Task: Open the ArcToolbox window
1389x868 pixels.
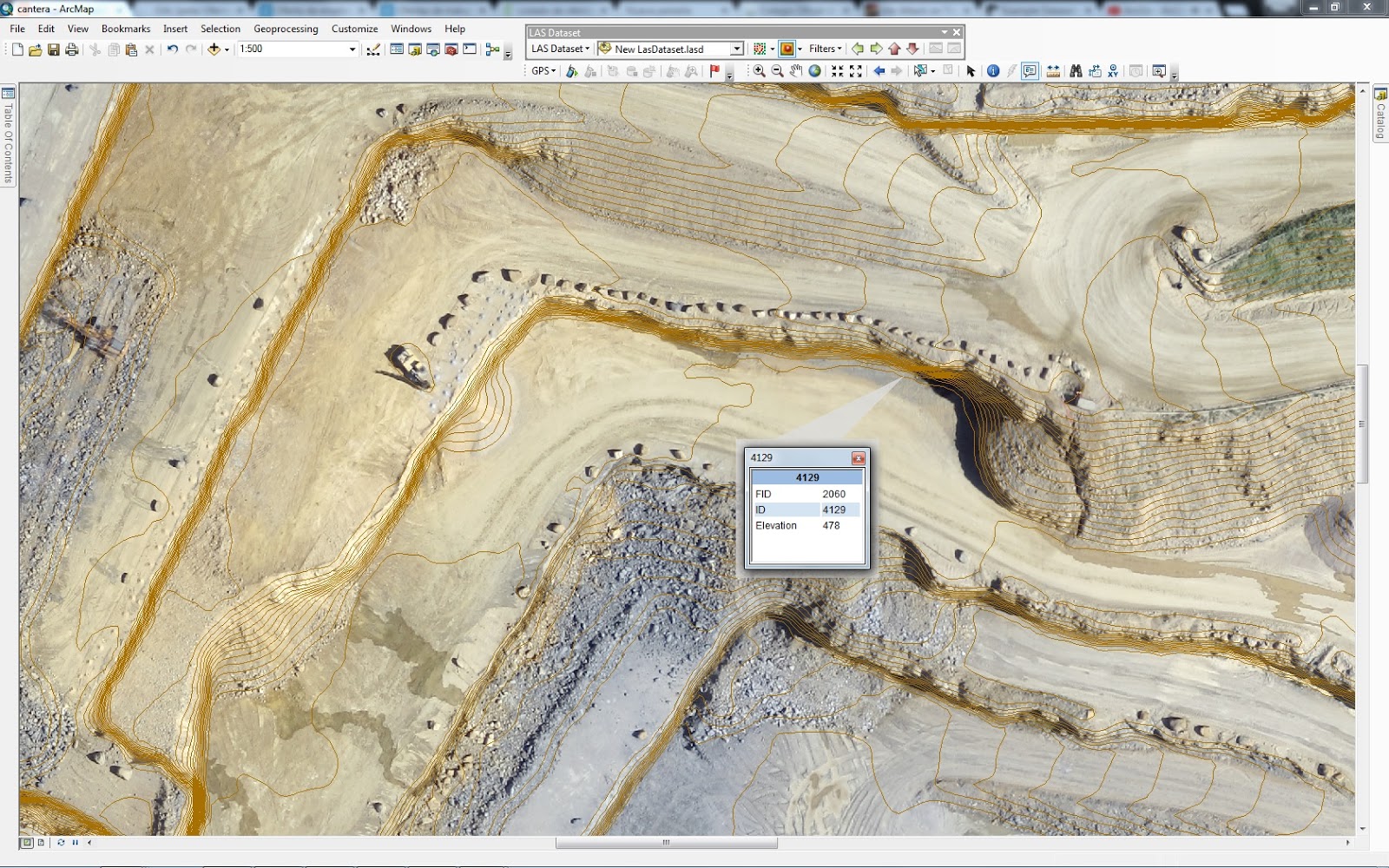Action: [451, 49]
